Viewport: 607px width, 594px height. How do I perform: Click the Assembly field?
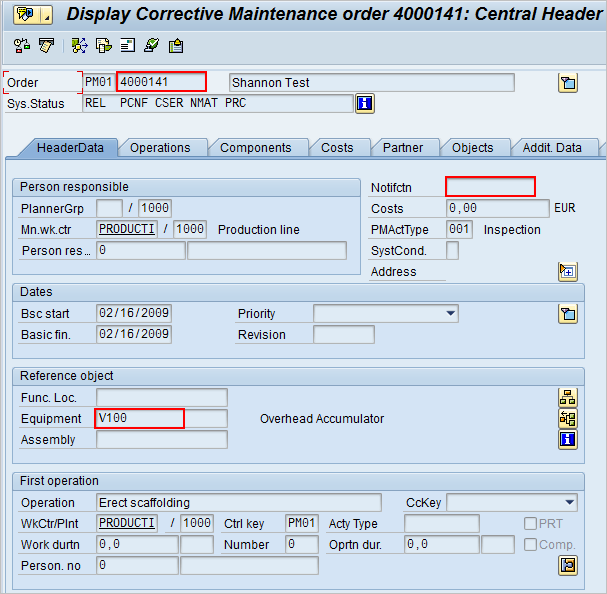(162, 439)
